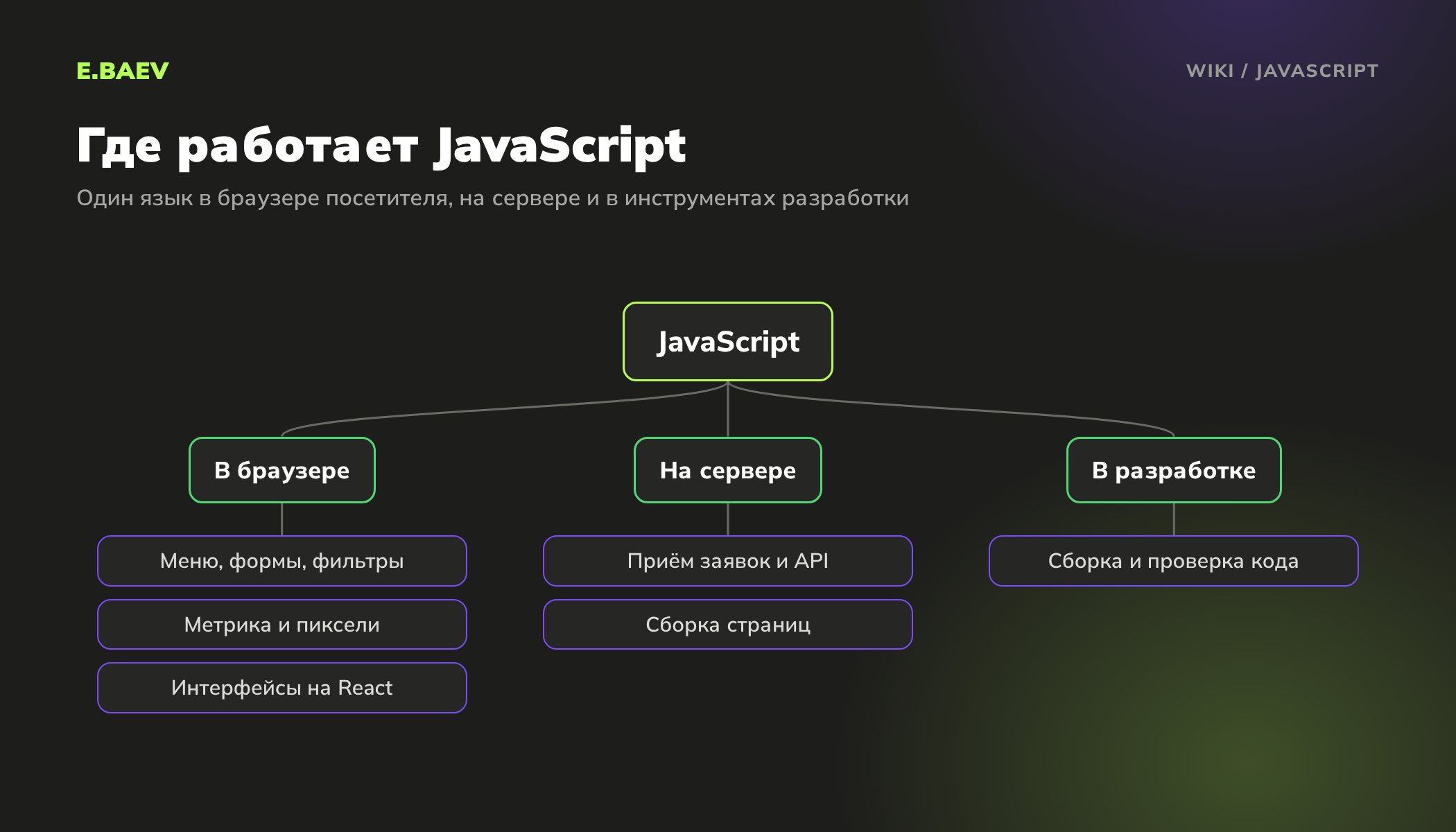
Task: Click the subtitle starting 'Один язык в браузере'
Action: (492, 198)
